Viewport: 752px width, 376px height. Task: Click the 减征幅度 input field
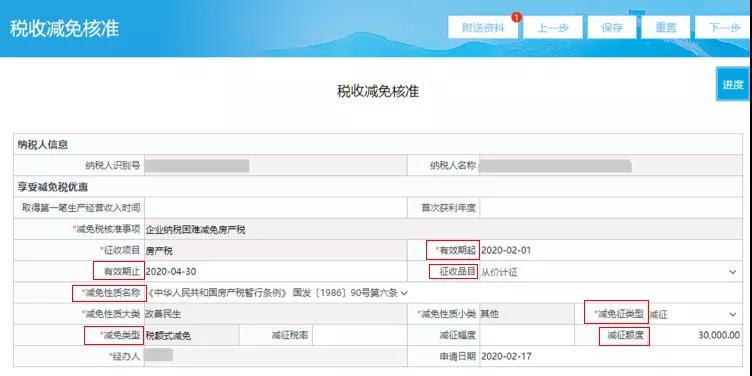click(x=527, y=335)
